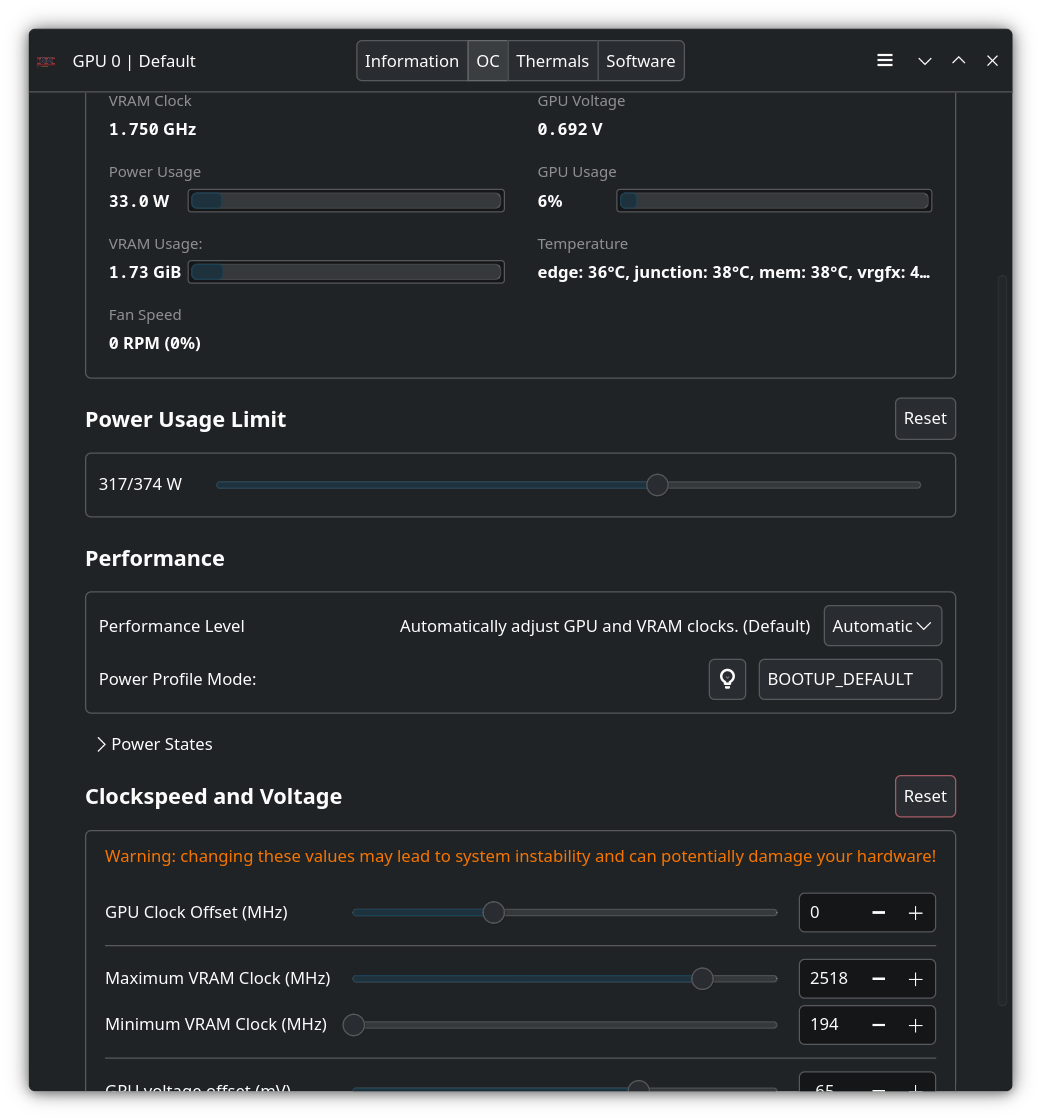Open the hamburger menu in title bar
The image size is (1041, 1120).
[885, 61]
